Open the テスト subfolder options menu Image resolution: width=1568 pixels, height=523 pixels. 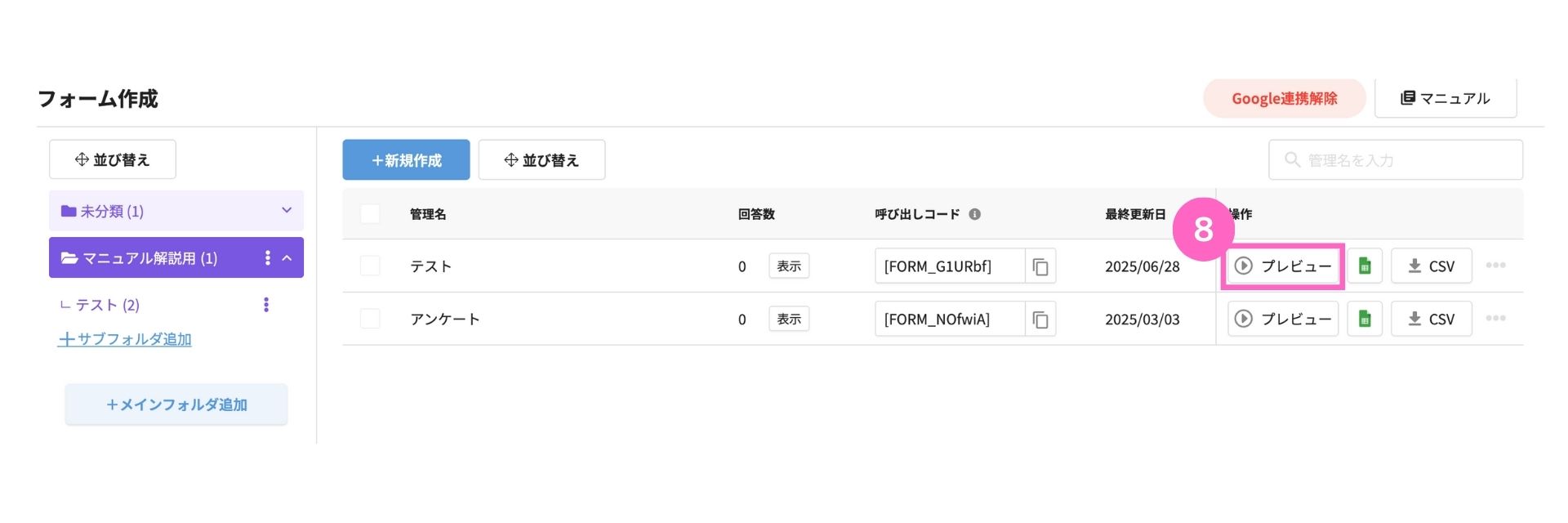coord(266,305)
